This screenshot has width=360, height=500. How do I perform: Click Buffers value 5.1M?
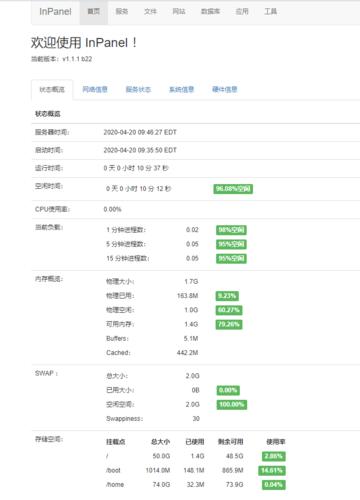[x=191, y=339]
